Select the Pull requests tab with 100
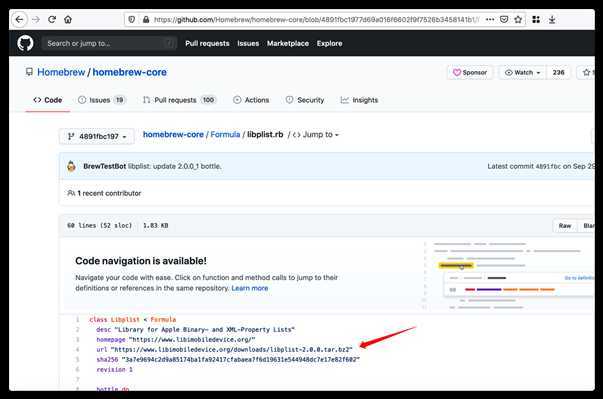Screen dimensions: 603x399 pyautogui.click(x=179, y=100)
